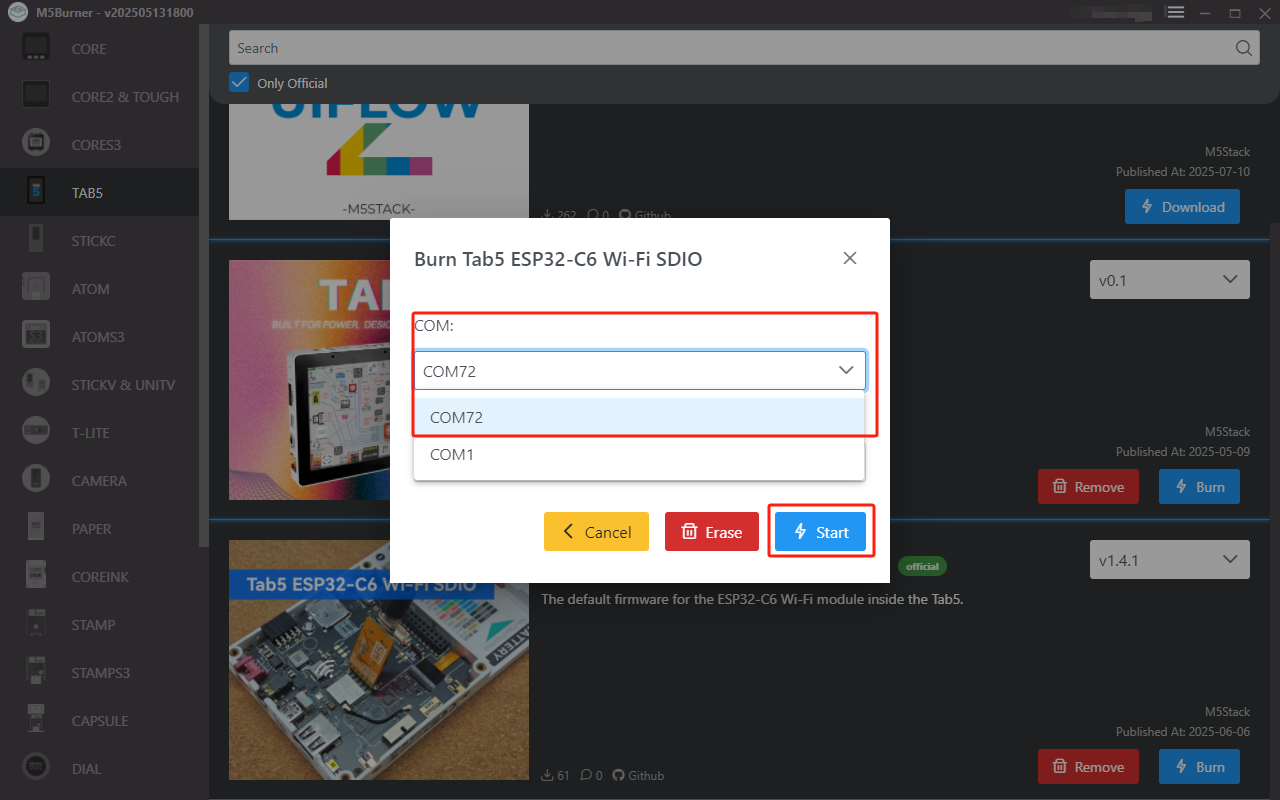Viewport: 1280px width, 800px height.
Task: Click the M5Burner app logo icon
Action: 17,12
